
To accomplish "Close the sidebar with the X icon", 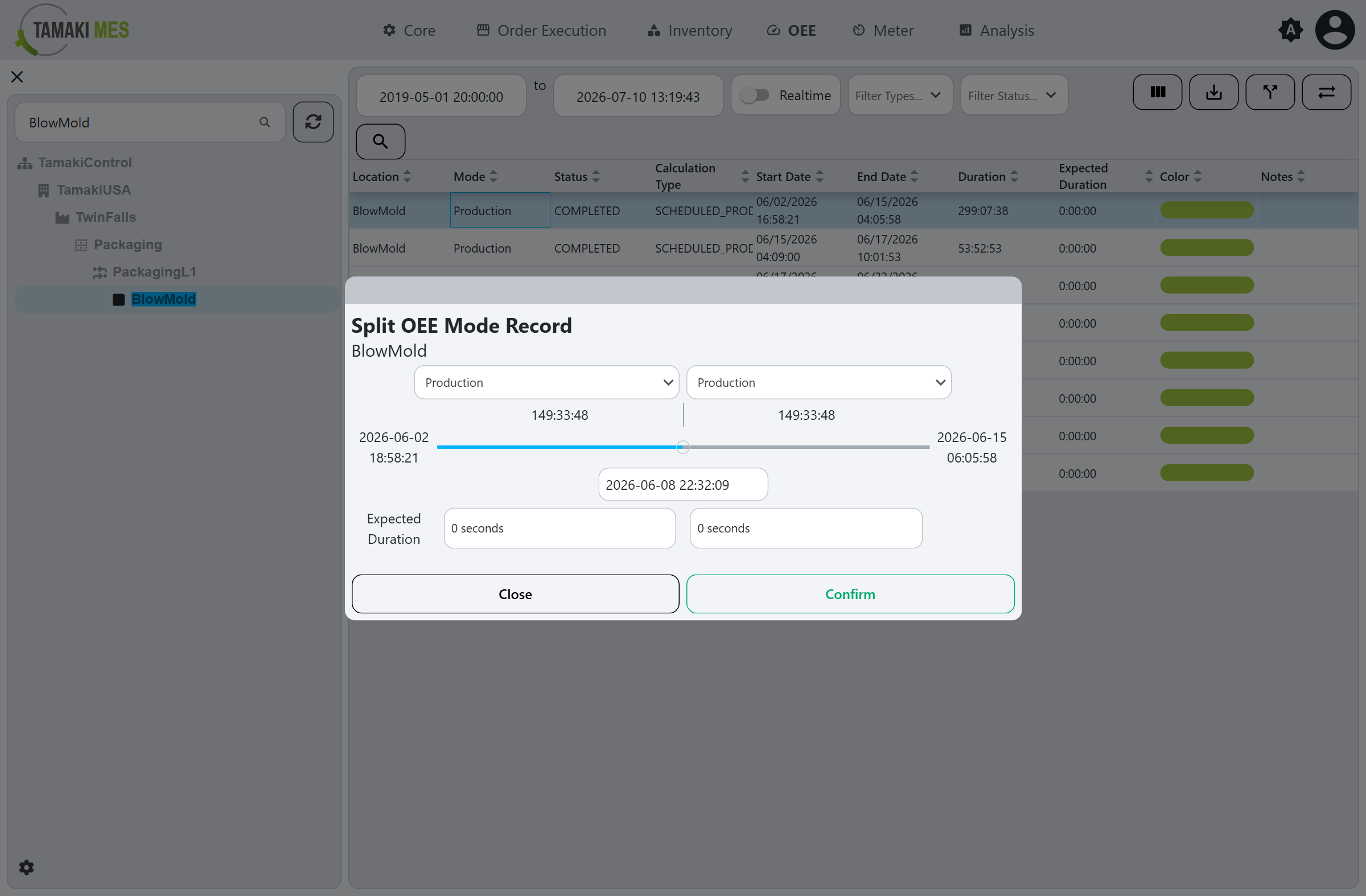I will click(x=17, y=77).
